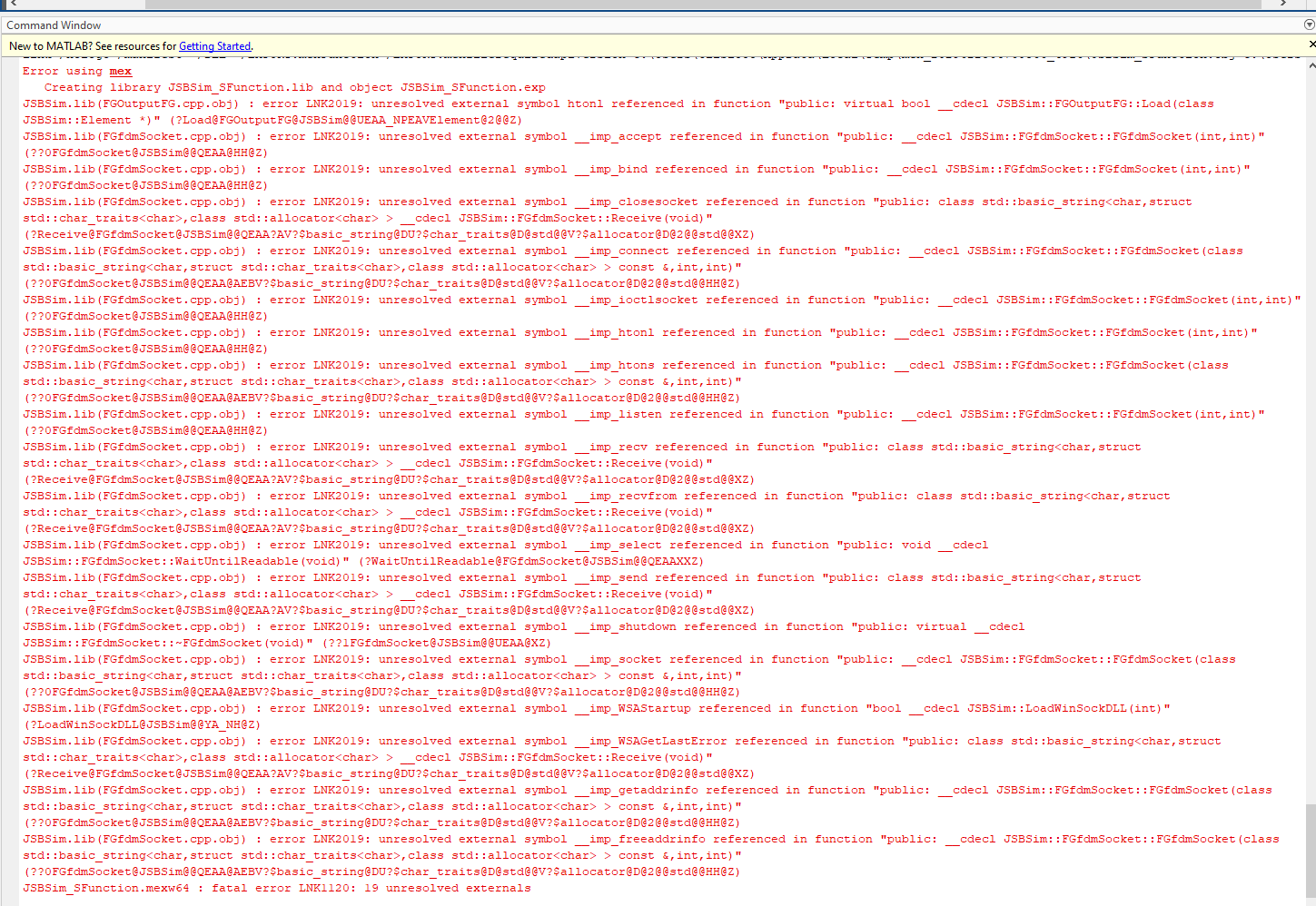Click the '__imp_recv referenced' error line
1316x906 pixels.
point(582,447)
